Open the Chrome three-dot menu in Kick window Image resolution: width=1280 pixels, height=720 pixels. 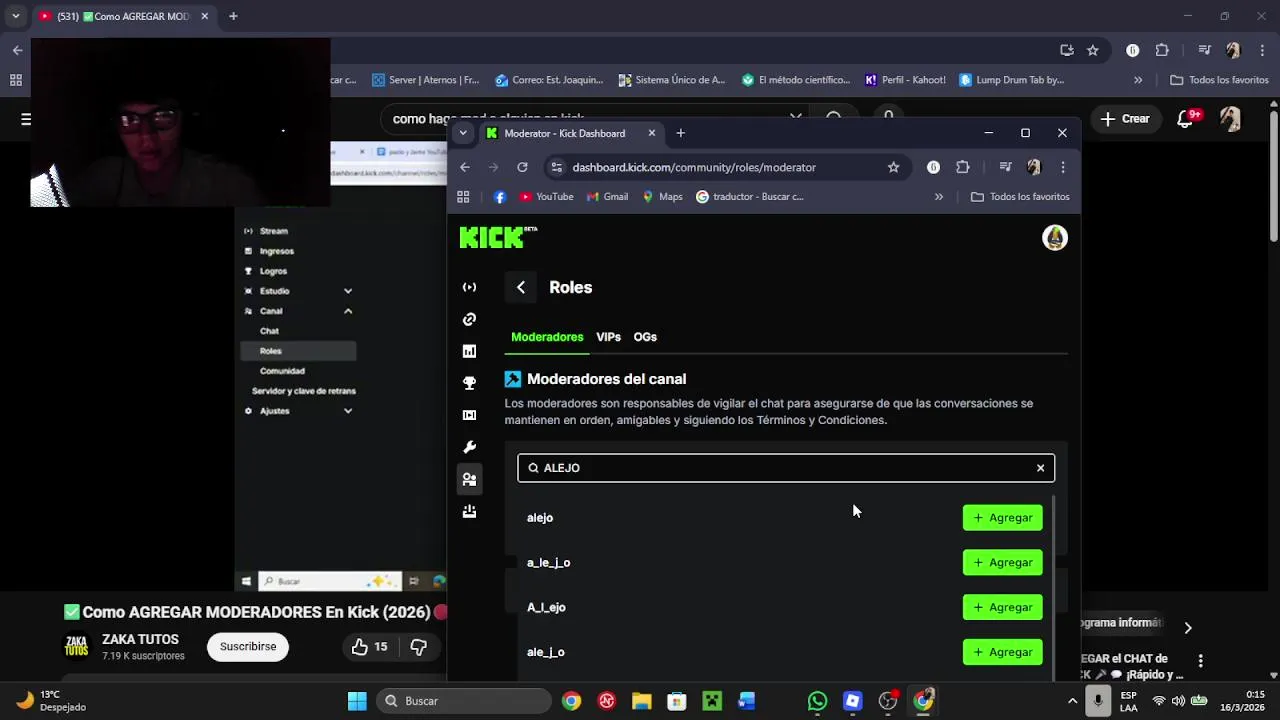pyautogui.click(x=1063, y=167)
